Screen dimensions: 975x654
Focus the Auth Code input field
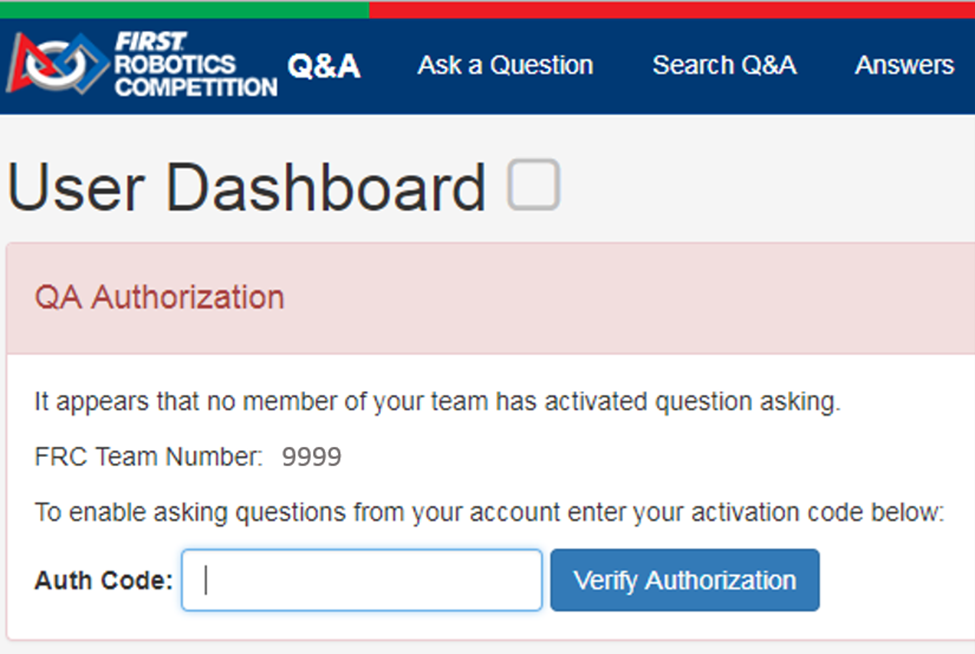click(x=362, y=580)
